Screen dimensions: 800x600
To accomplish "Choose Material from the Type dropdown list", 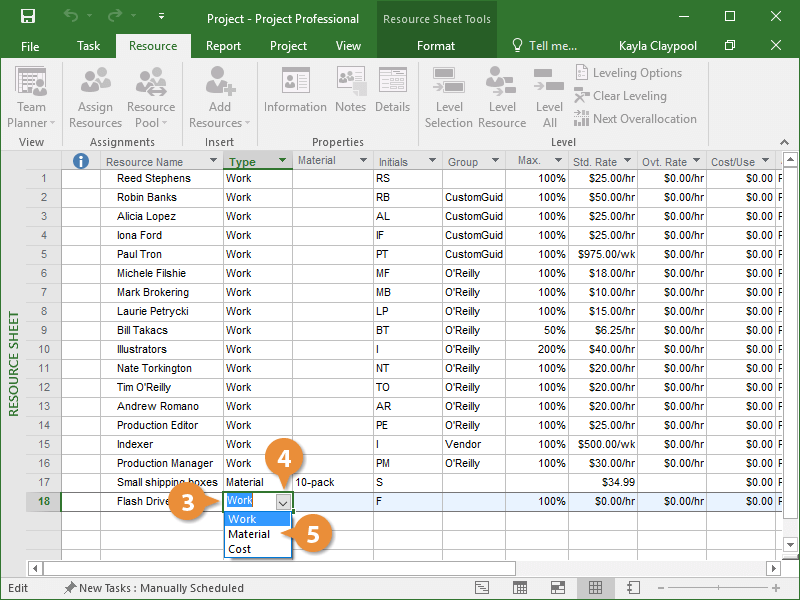I will point(249,534).
